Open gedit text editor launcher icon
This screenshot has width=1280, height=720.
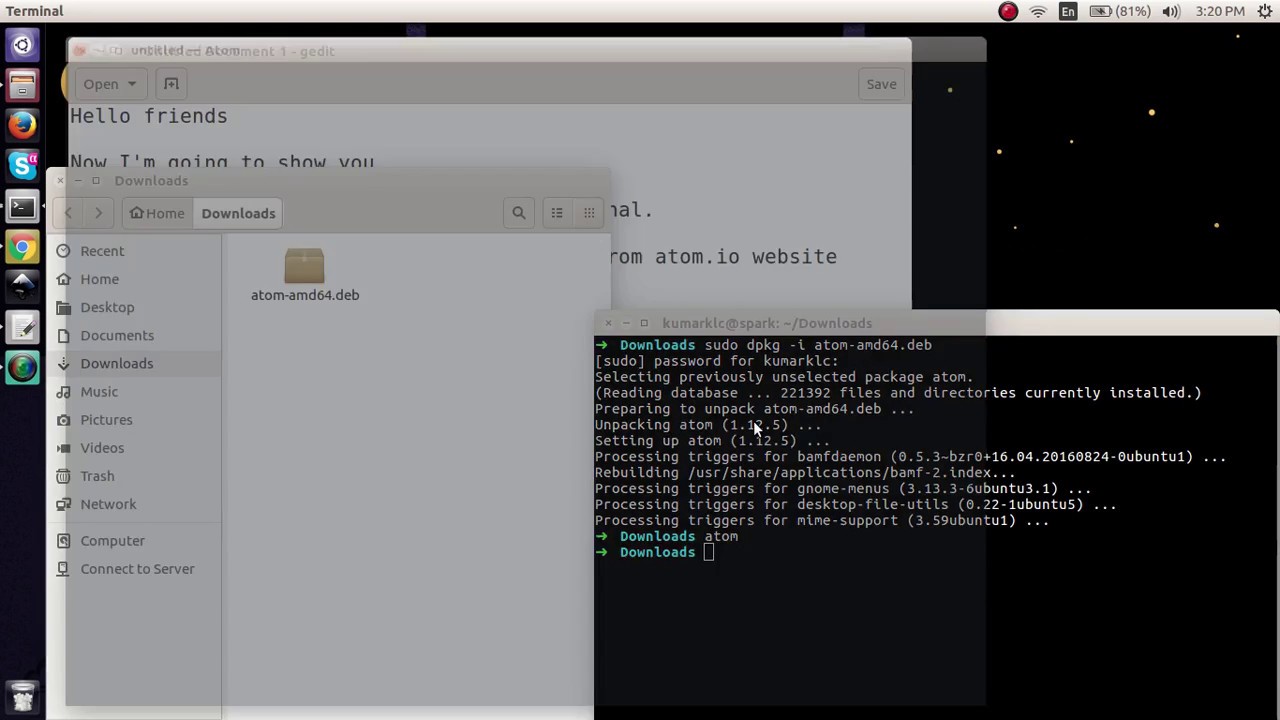[22, 328]
